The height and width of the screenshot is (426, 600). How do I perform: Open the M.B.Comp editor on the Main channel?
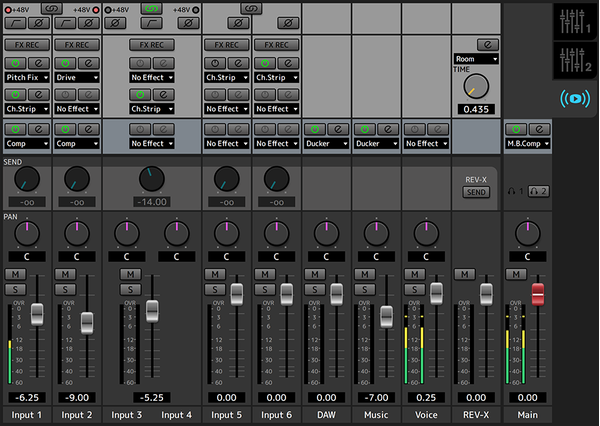click(537, 129)
